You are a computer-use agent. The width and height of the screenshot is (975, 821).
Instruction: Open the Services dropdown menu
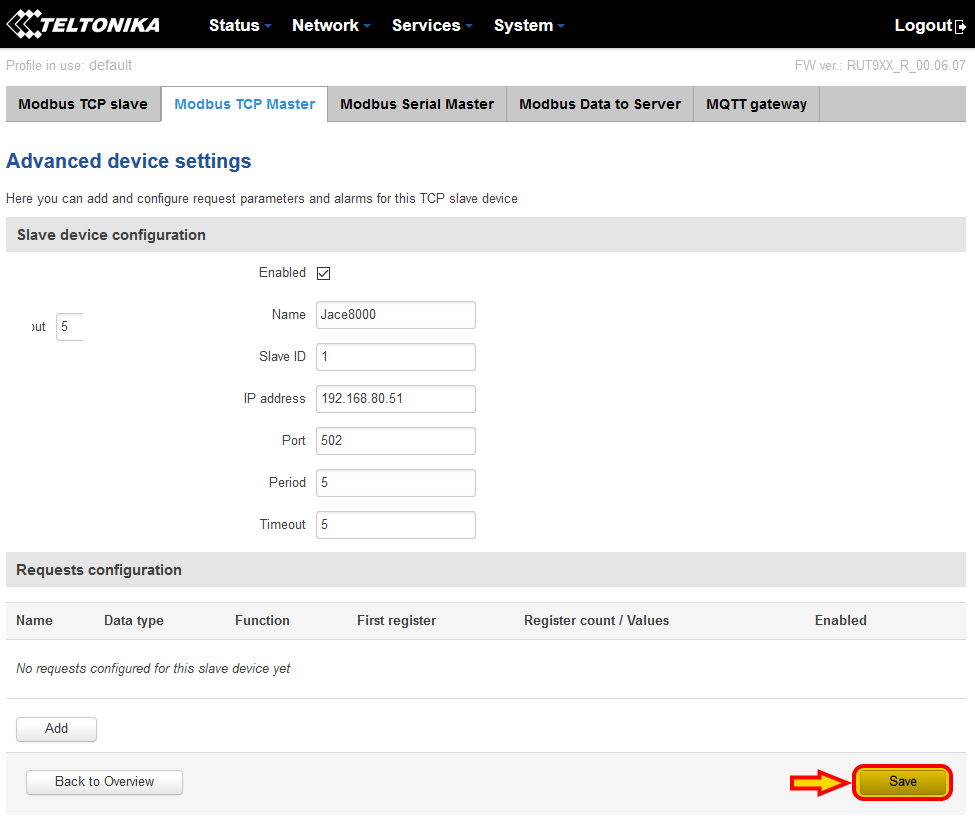click(x=432, y=26)
